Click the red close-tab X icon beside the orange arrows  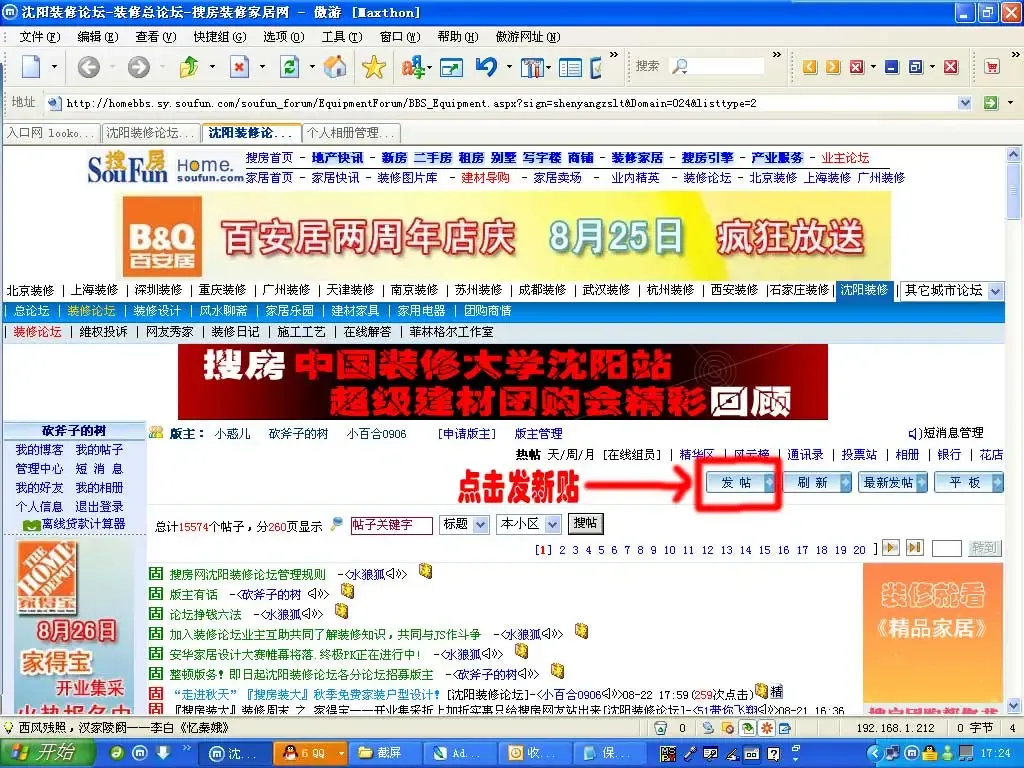point(857,67)
